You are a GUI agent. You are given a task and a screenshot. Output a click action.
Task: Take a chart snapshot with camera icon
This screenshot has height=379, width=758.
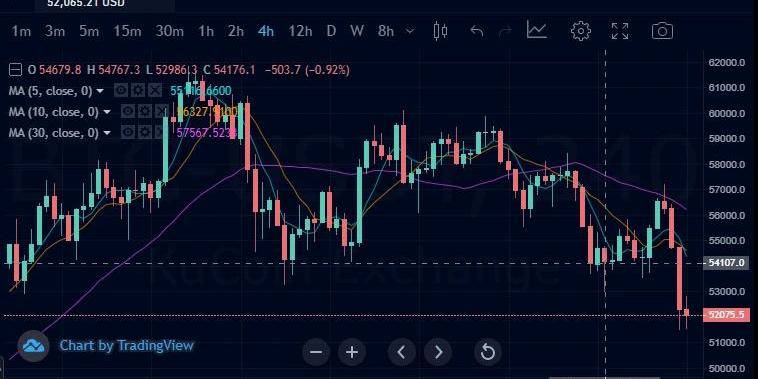(x=662, y=31)
